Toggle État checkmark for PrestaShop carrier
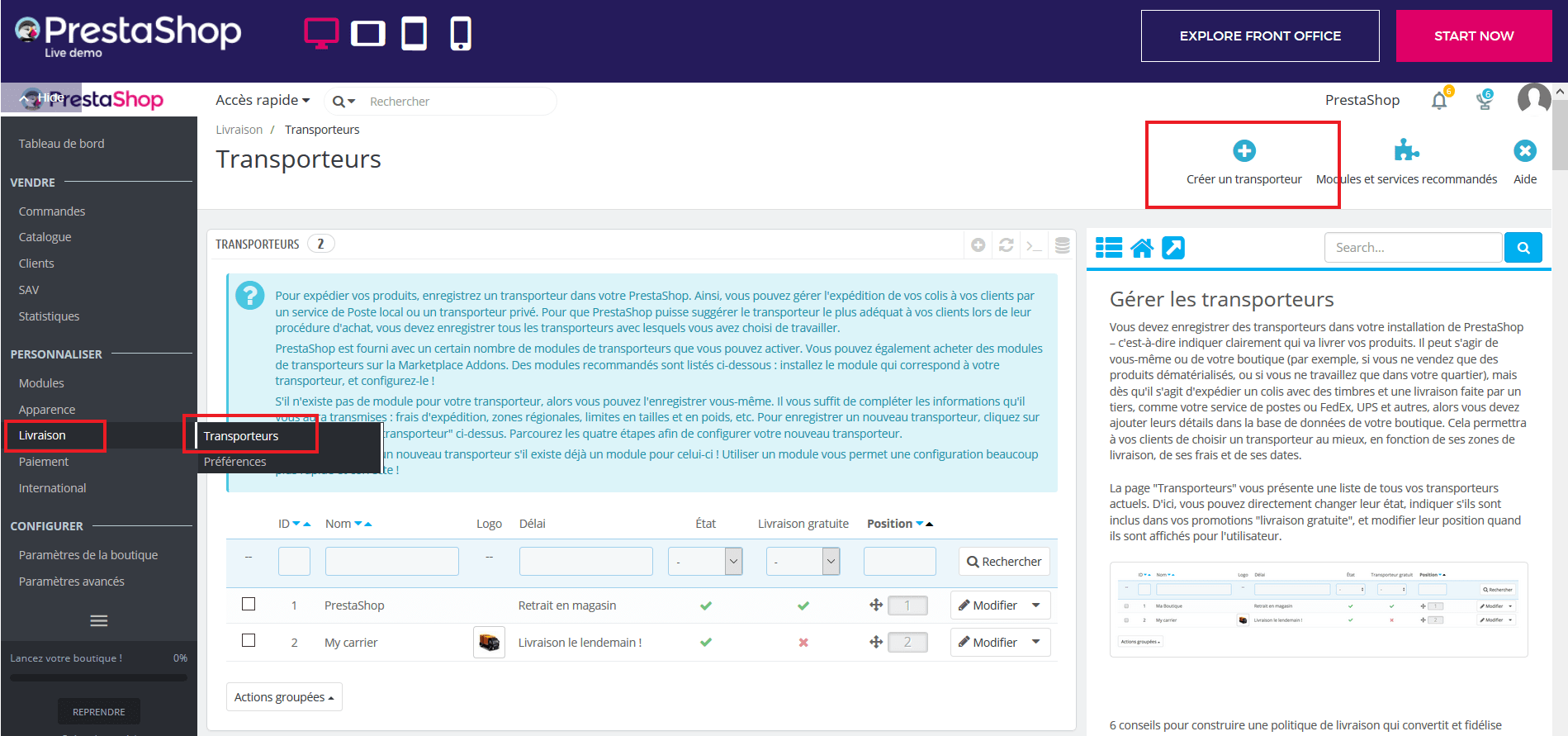Screen dimensions: 1568x736 pos(706,605)
